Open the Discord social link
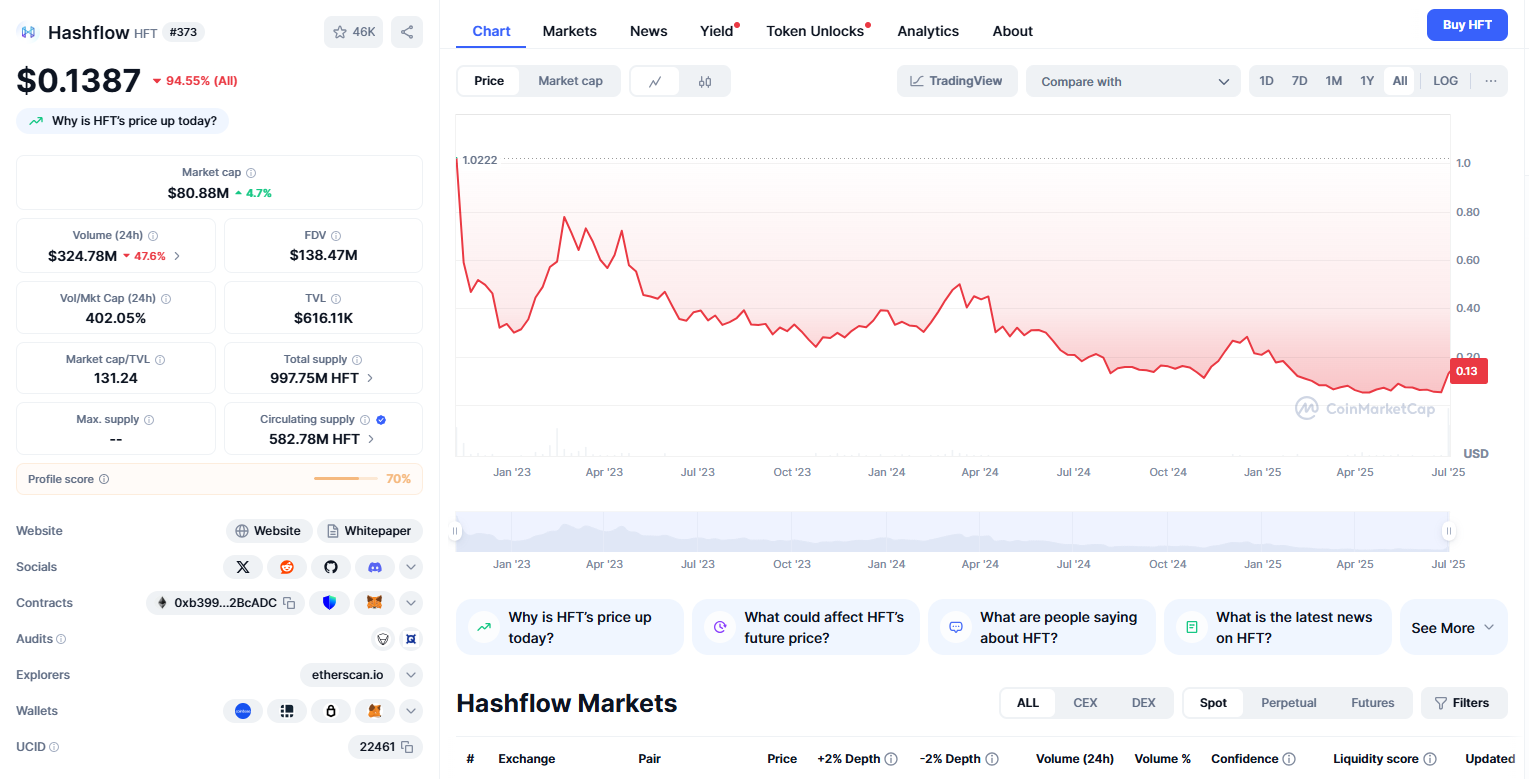 pyautogui.click(x=375, y=567)
